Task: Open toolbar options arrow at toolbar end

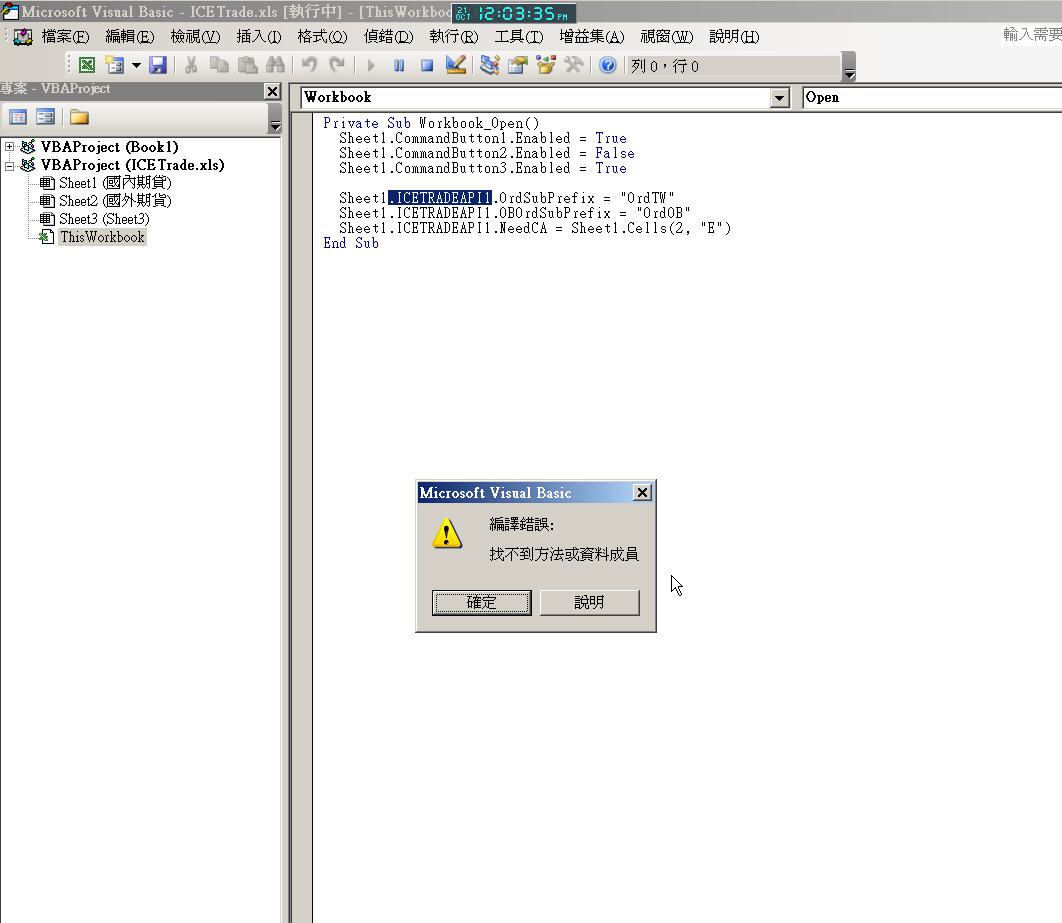Action: click(849, 67)
